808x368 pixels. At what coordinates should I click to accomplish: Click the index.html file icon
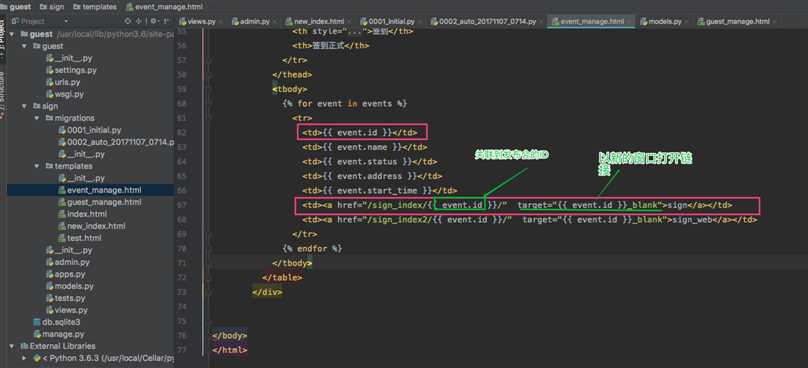coord(62,214)
